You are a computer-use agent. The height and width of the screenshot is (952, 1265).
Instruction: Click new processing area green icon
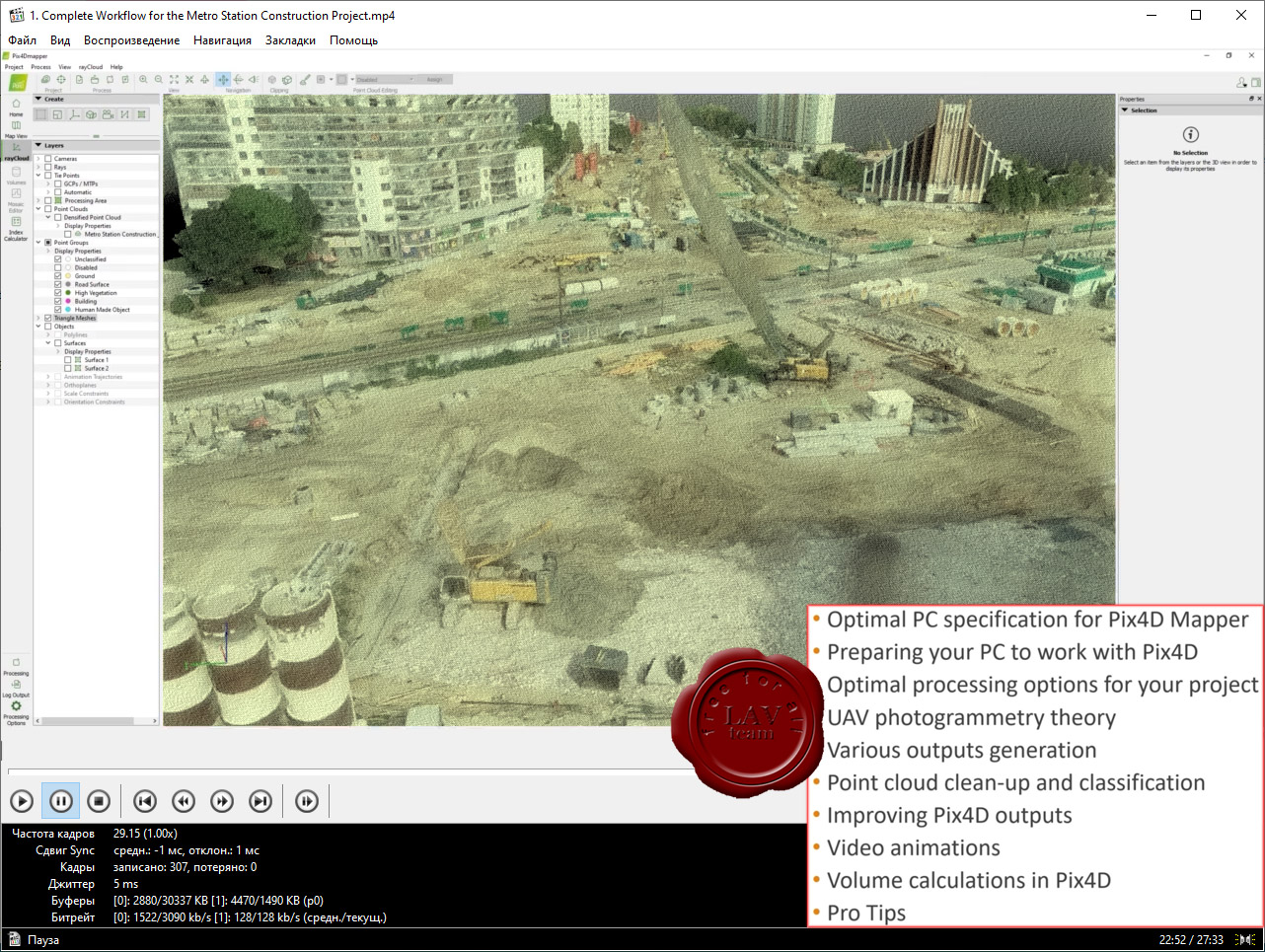click(x=141, y=114)
